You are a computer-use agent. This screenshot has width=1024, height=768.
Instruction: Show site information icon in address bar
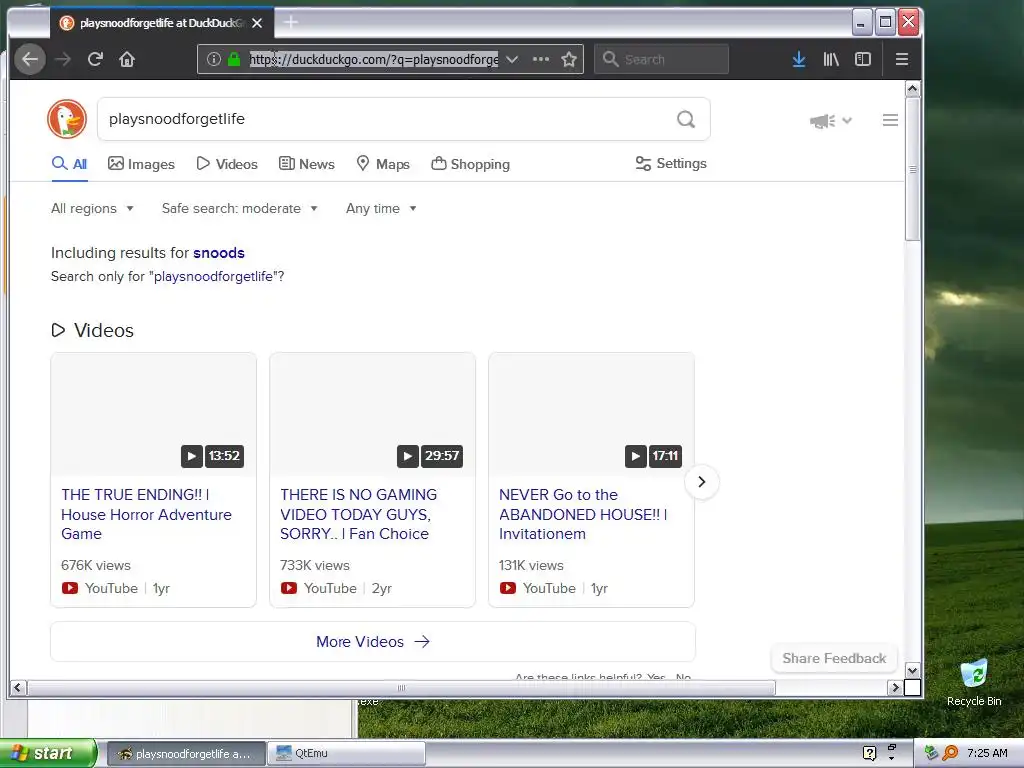click(x=214, y=59)
